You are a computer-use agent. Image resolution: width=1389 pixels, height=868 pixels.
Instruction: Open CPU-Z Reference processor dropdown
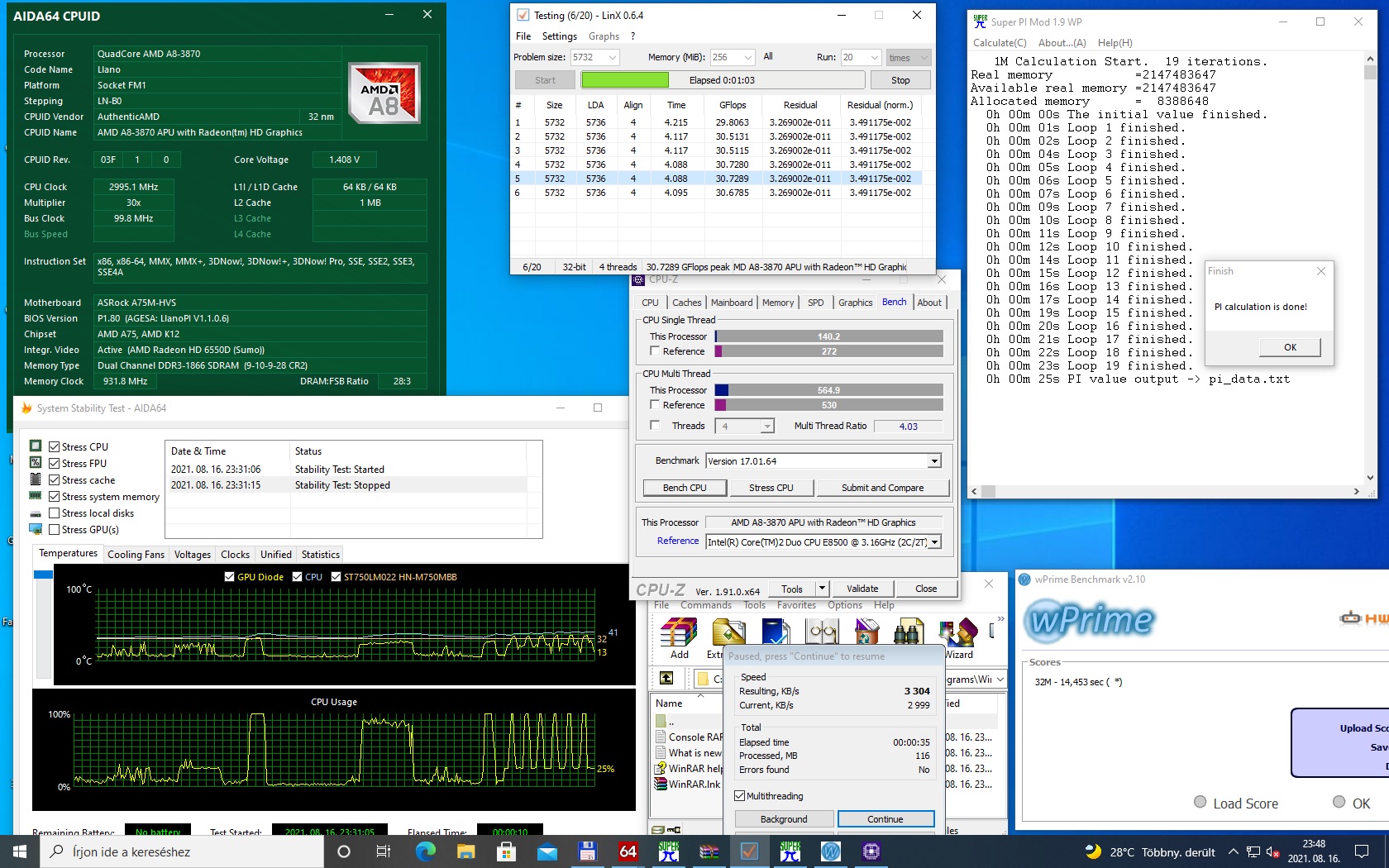click(x=935, y=542)
